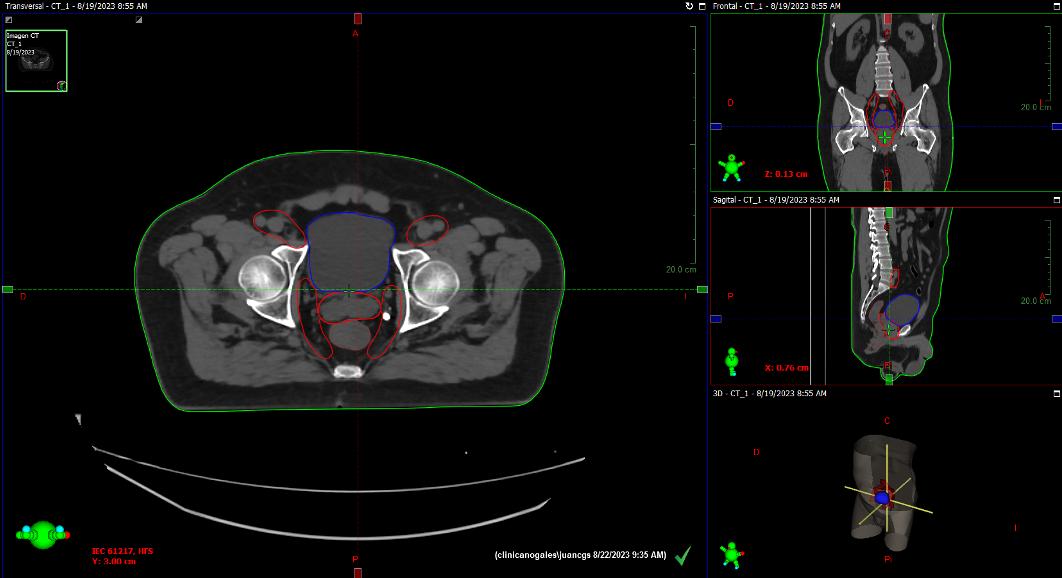Screen dimensions: 1062x578
Task: Click the left blue plane handle in Frontal view
Action: point(716,127)
